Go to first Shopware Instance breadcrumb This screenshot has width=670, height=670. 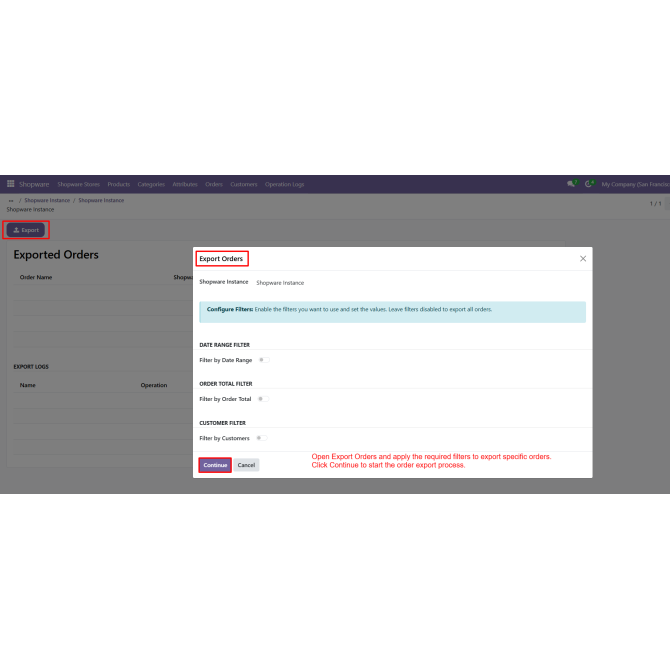tap(47, 200)
